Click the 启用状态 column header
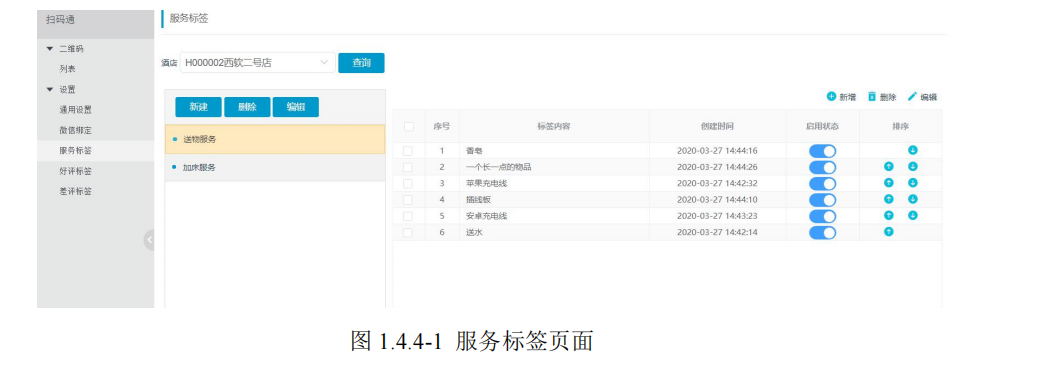Screen dimensions: 1049x366 tap(822, 126)
